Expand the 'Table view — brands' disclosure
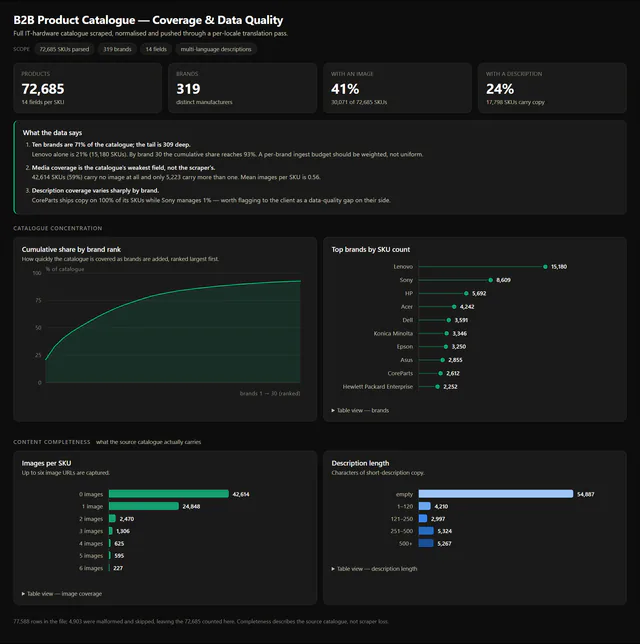Viewport: 640px width, 644px height. pyautogui.click(x=360, y=410)
